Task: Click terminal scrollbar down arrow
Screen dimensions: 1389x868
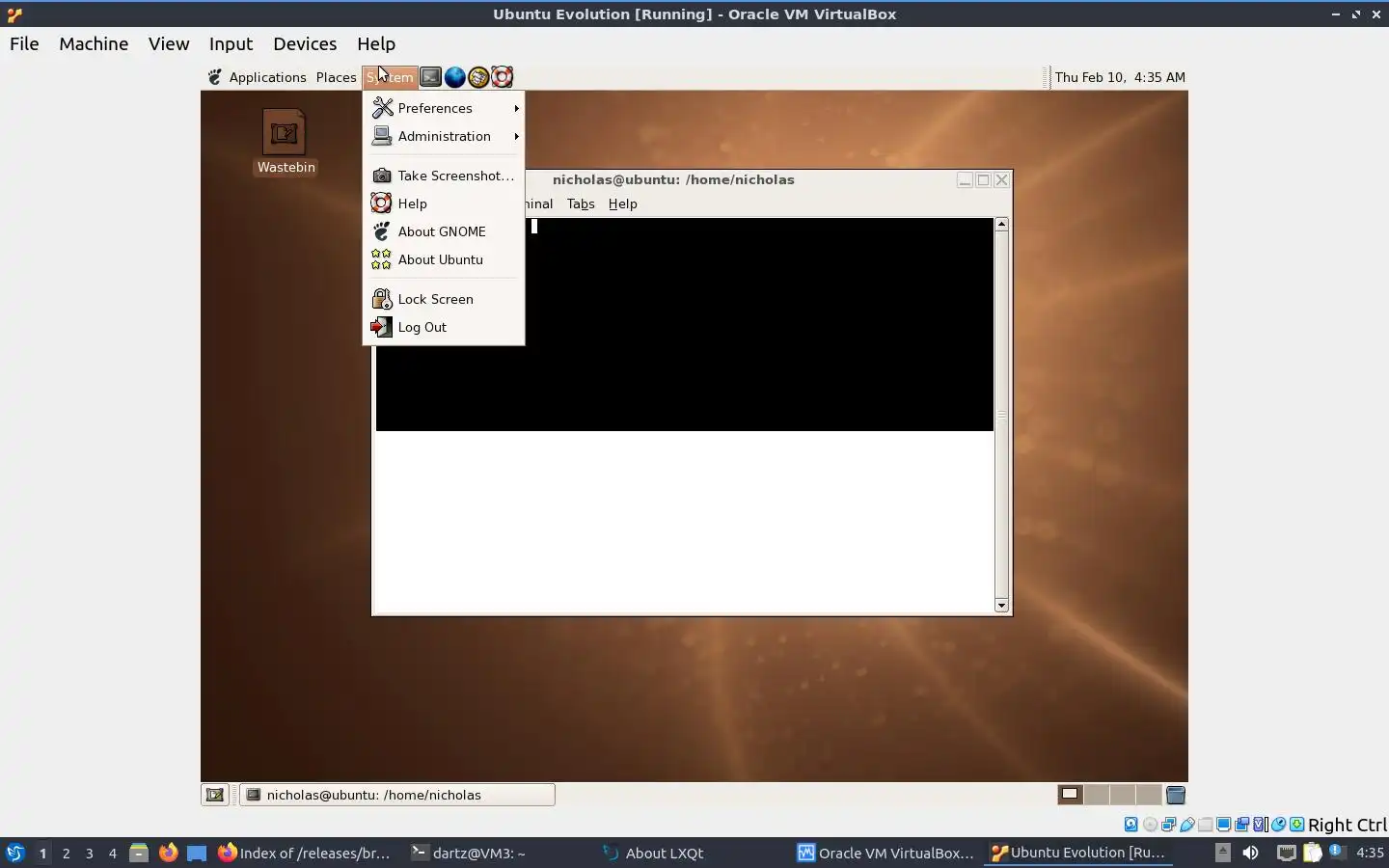Action: [1001, 606]
